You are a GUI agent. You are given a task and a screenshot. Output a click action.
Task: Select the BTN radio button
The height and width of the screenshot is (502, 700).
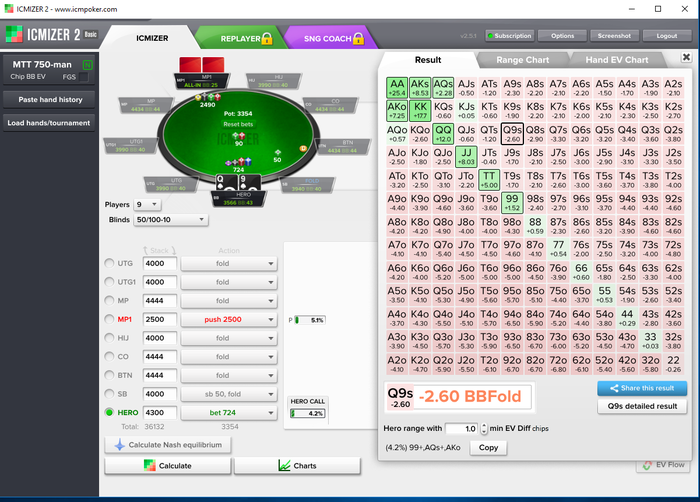click(x=109, y=375)
